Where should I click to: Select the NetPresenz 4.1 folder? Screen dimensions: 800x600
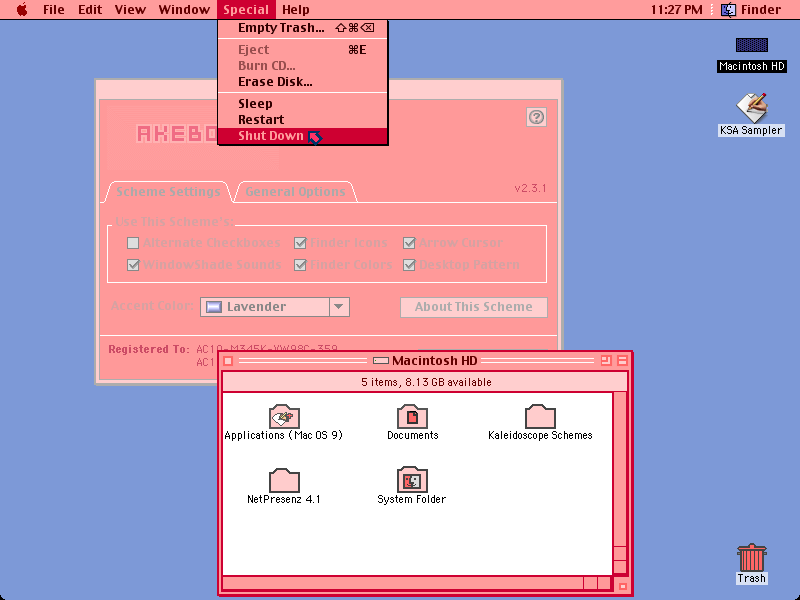(284, 480)
